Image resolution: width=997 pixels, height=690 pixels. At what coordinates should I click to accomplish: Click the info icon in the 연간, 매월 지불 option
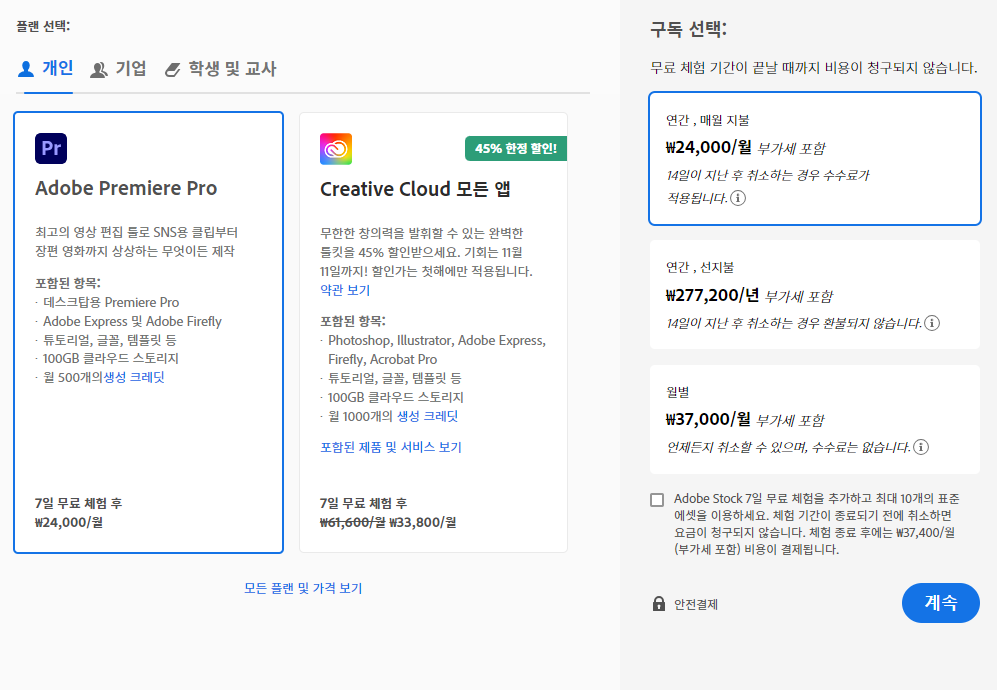coord(738,198)
